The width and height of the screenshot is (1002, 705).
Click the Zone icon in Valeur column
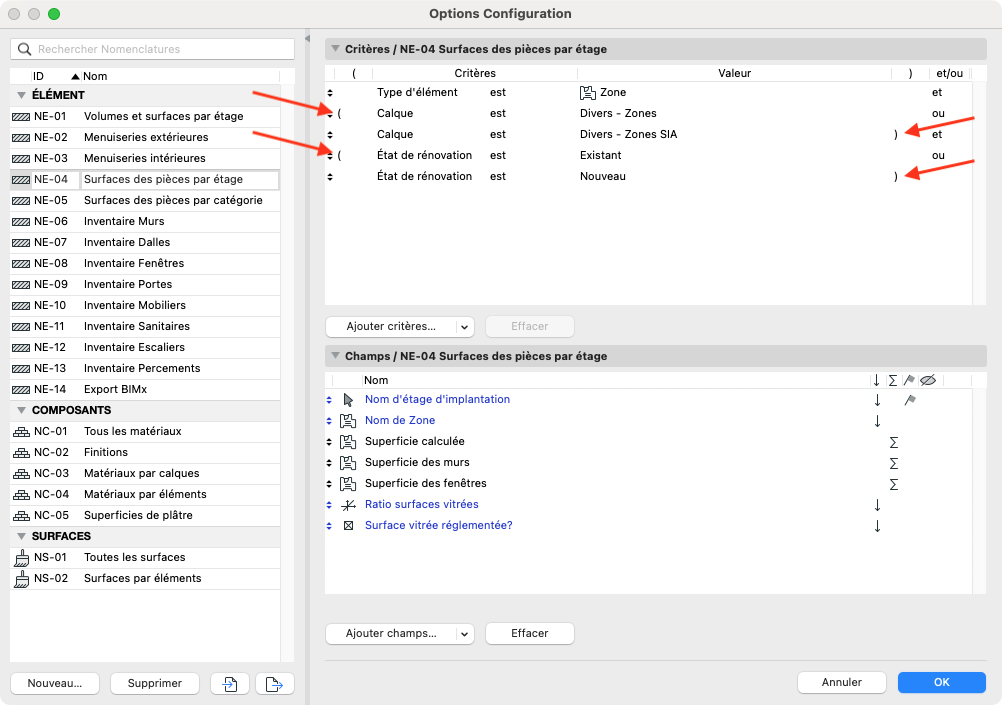coord(587,93)
